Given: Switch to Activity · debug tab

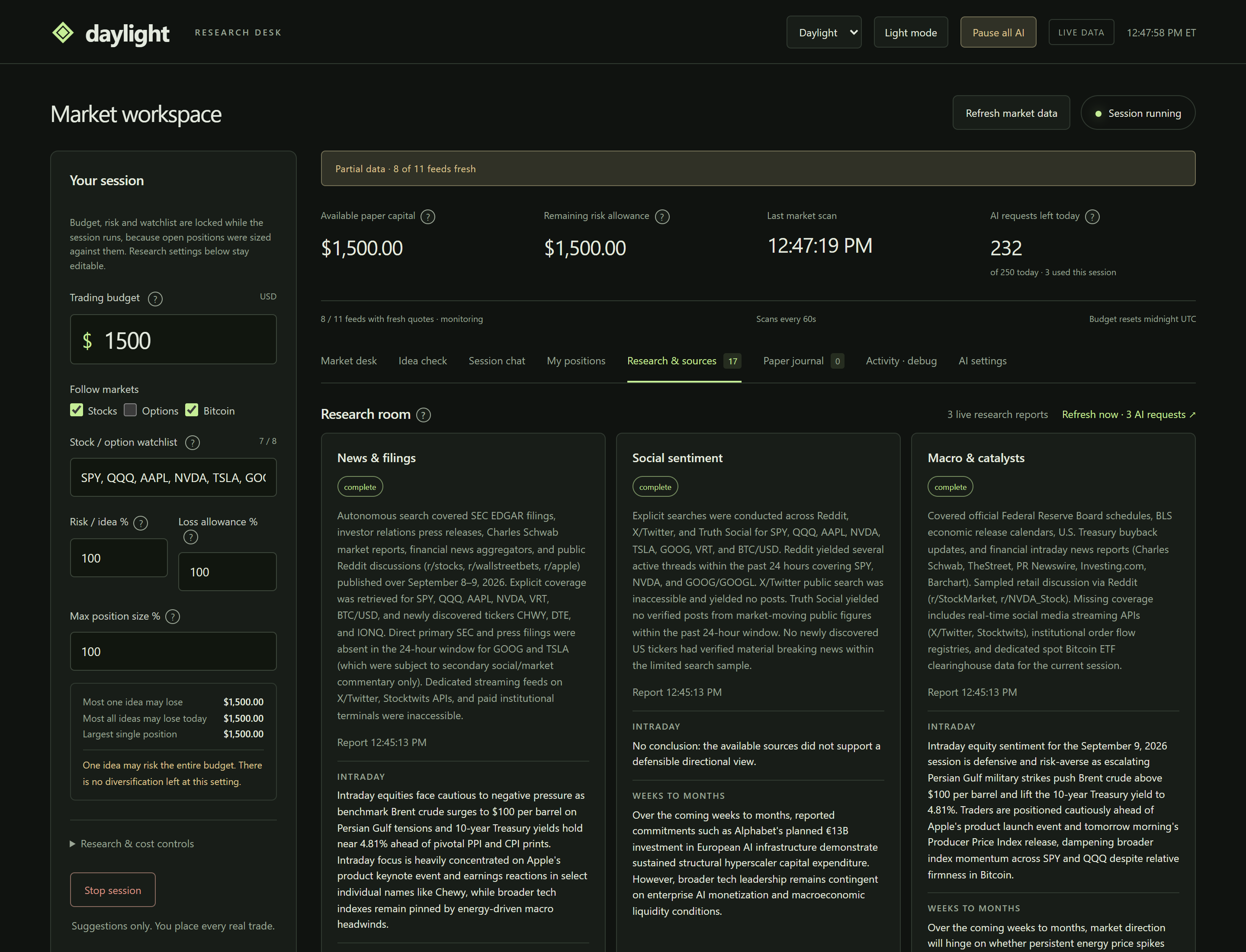Looking at the screenshot, I should click(x=901, y=361).
